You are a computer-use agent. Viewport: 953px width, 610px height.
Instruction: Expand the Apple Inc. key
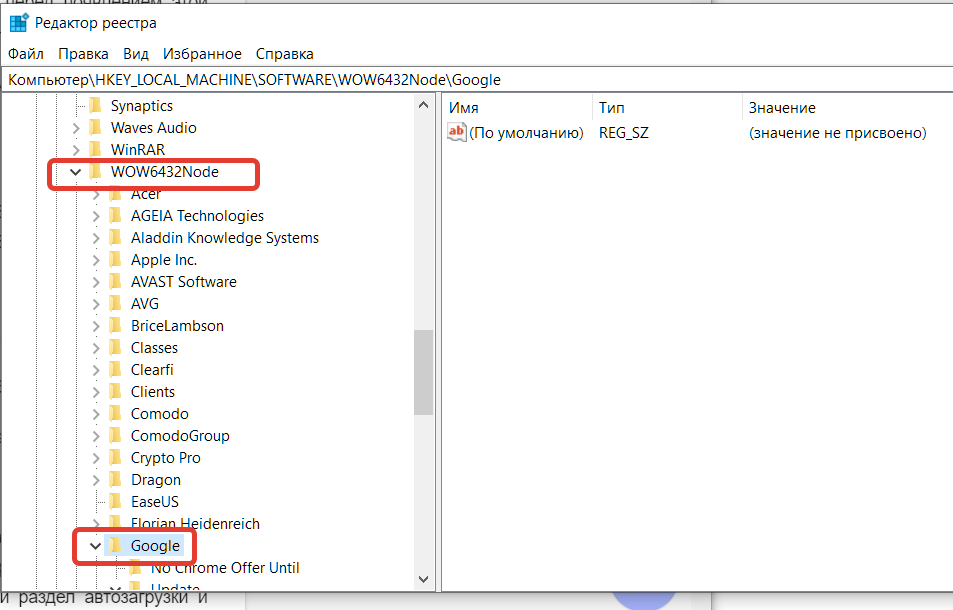tap(96, 260)
